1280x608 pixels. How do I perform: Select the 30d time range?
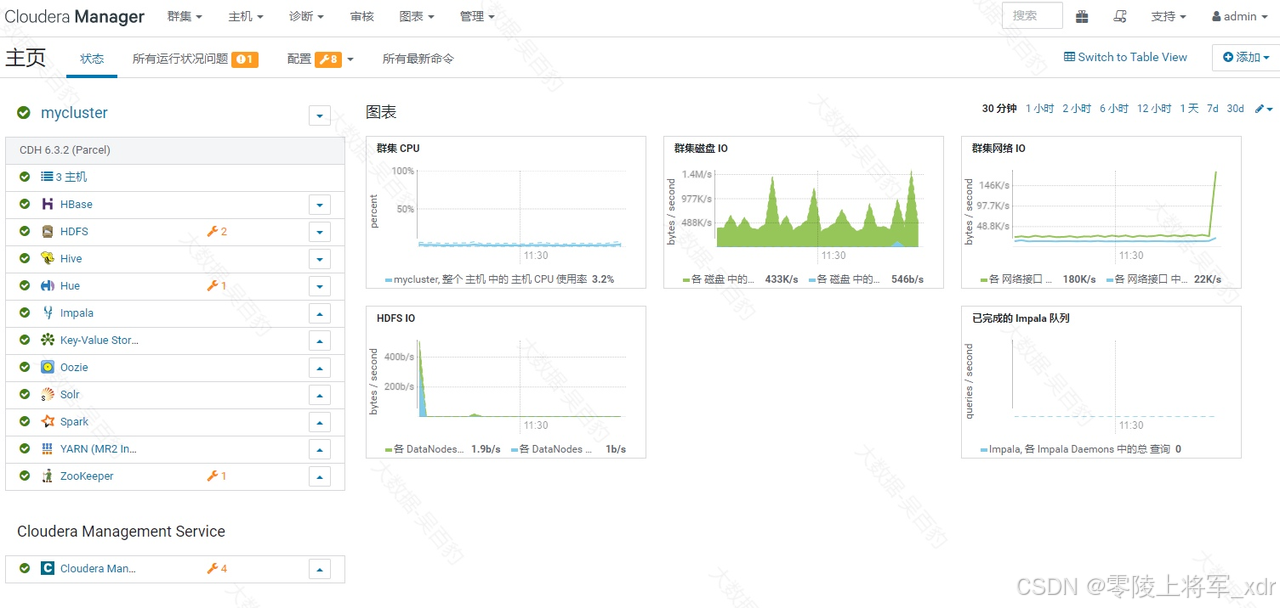click(1235, 108)
